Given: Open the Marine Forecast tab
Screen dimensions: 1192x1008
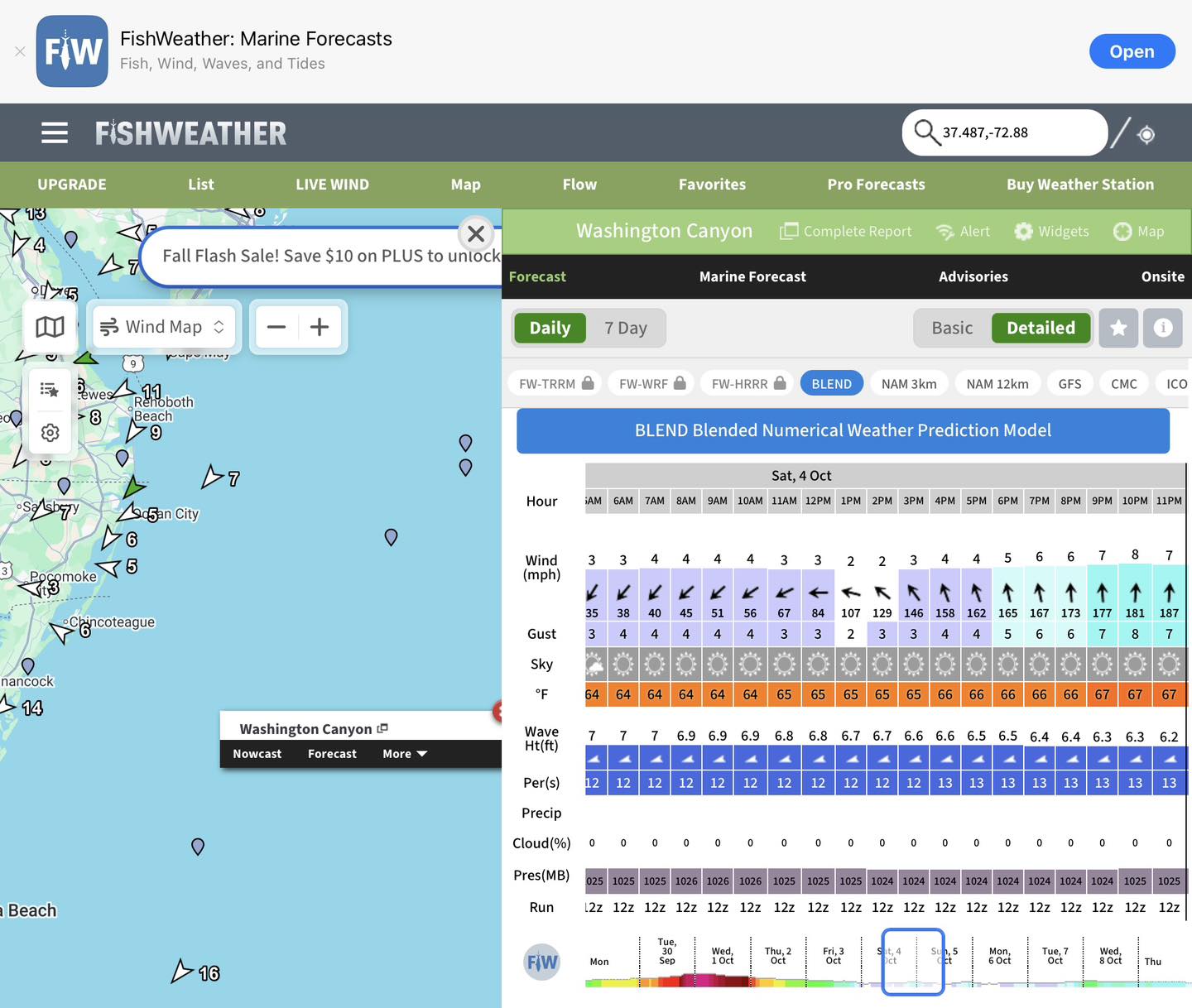Looking at the screenshot, I should tap(752, 277).
